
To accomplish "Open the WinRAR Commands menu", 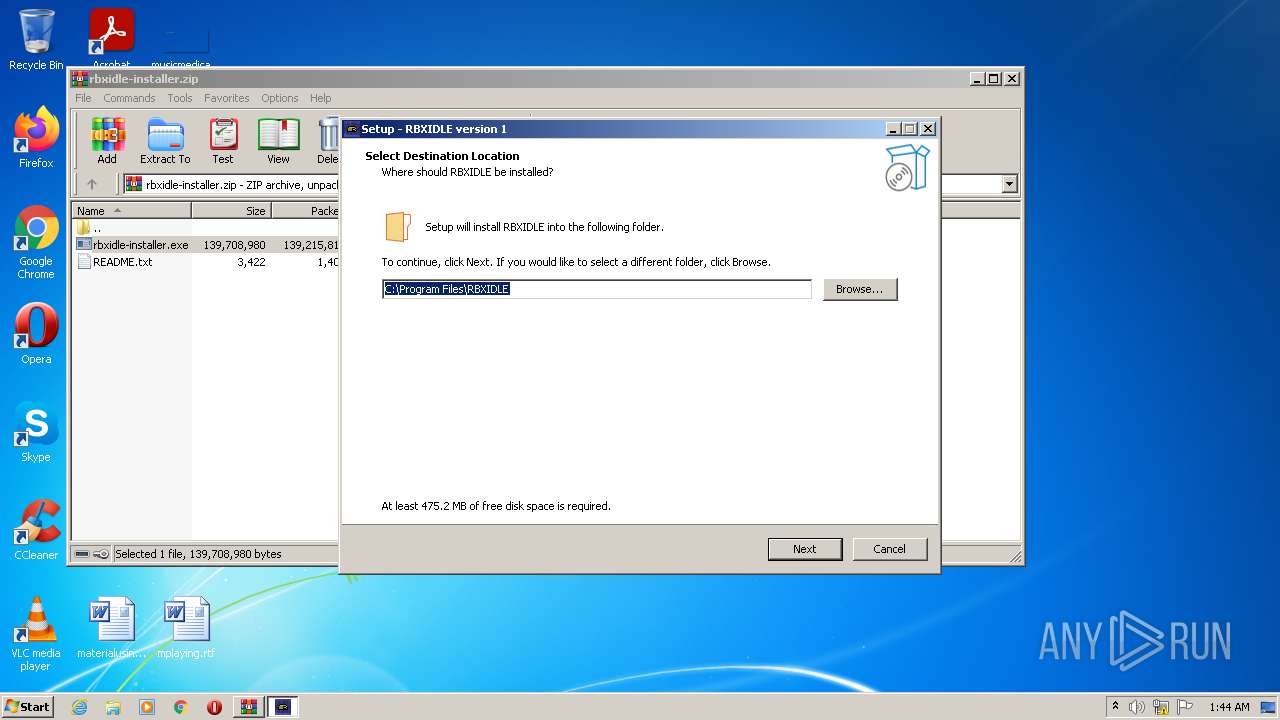I will [129, 98].
